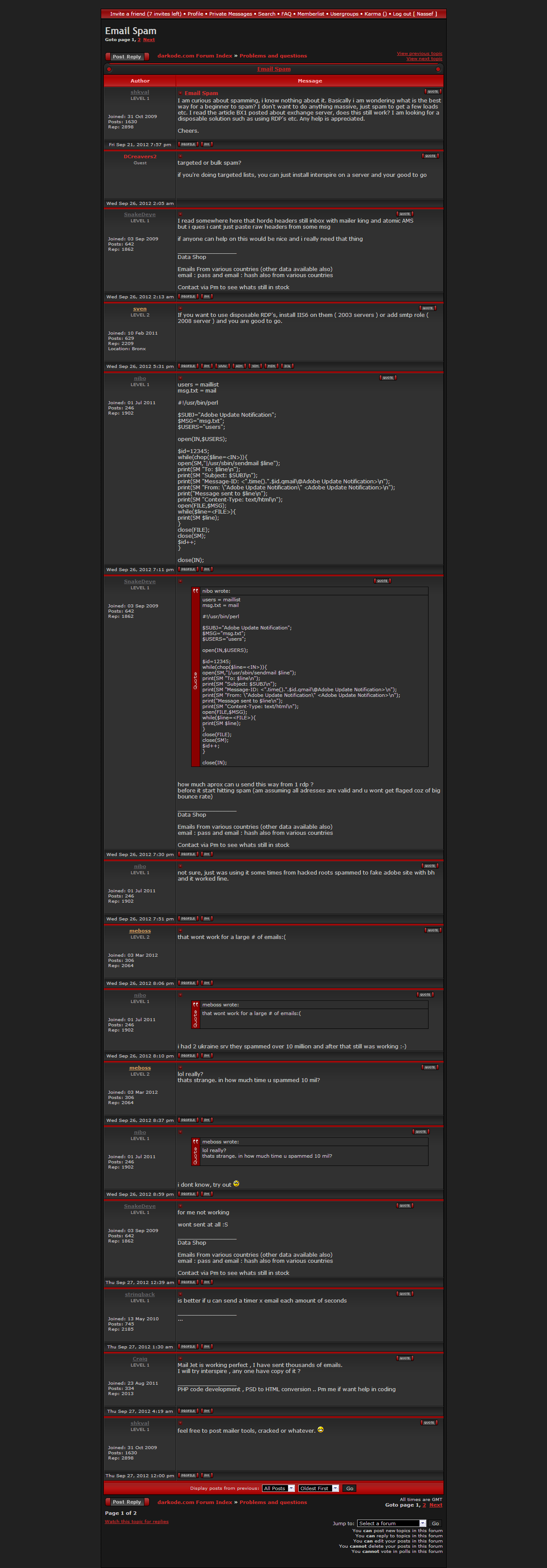Open Memberlist from the top navigation
Screen dimensions: 547x1568
tap(310, 13)
